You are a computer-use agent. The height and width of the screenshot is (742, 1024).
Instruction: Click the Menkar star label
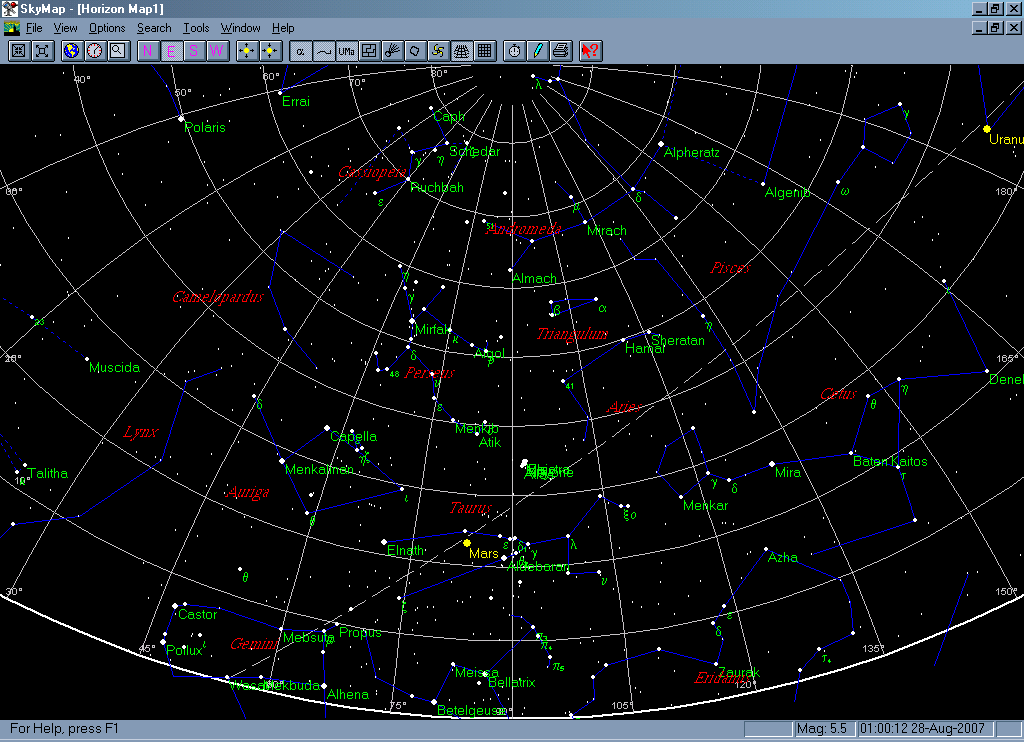[x=705, y=506]
